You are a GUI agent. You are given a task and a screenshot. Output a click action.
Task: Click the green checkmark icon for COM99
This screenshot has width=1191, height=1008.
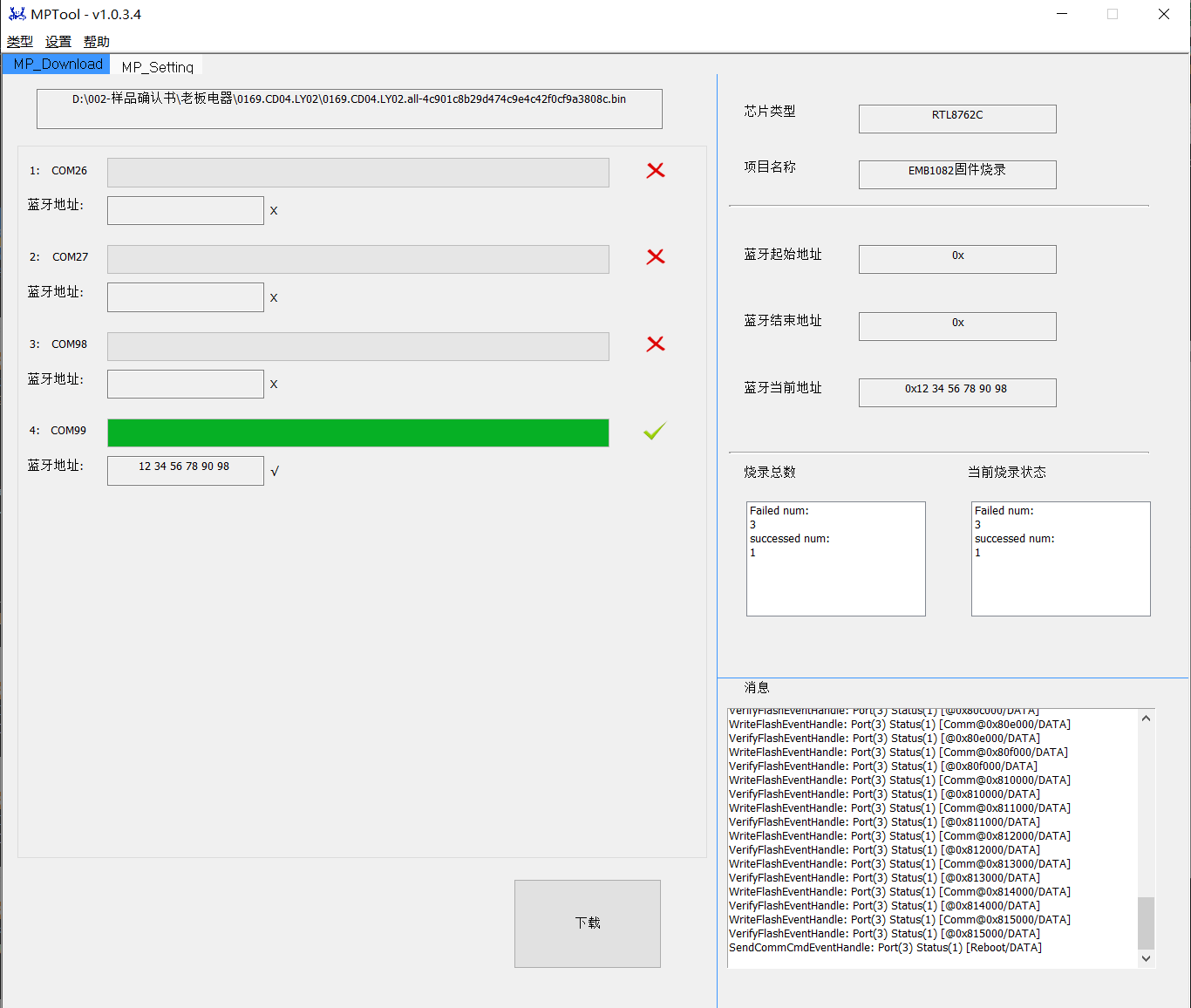click(655, 430)
